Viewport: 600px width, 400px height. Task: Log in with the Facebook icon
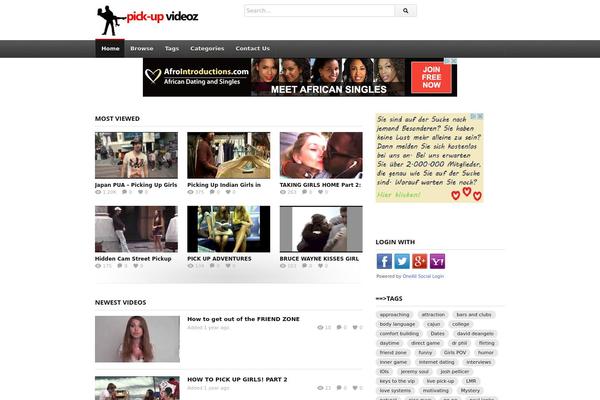tap(384, 261)
